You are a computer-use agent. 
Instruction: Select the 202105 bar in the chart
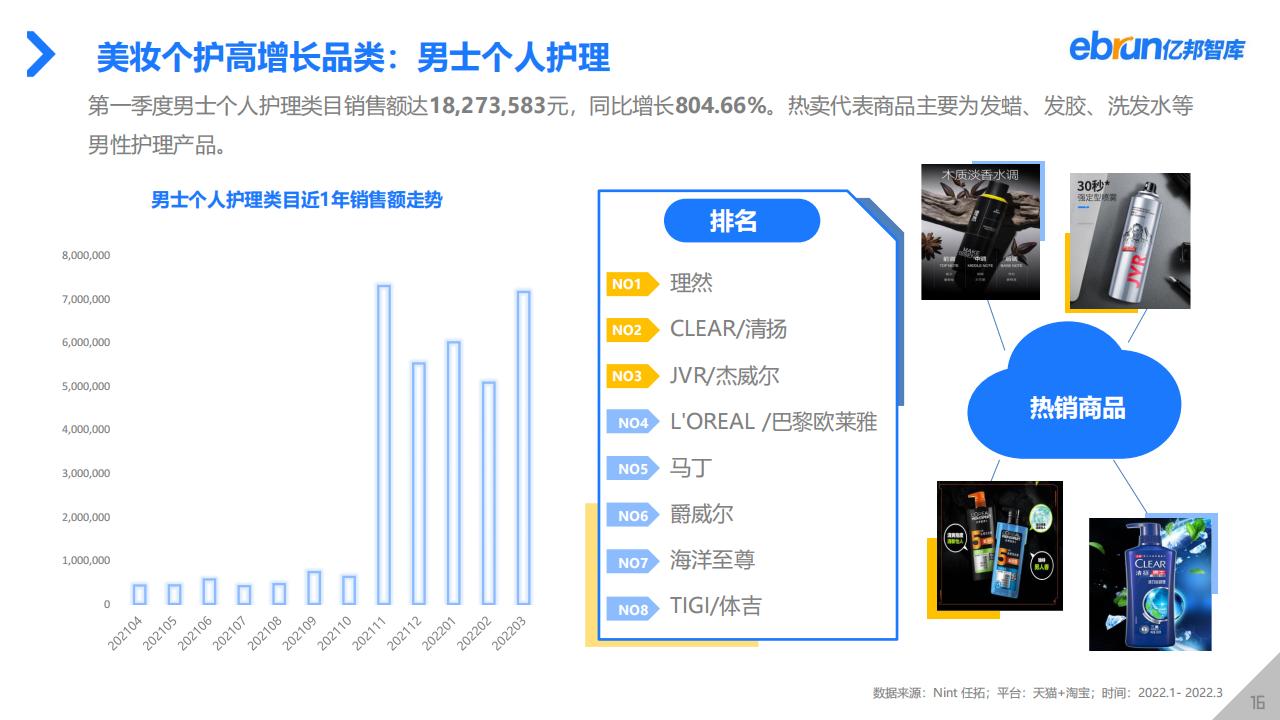tap(174, 594)
